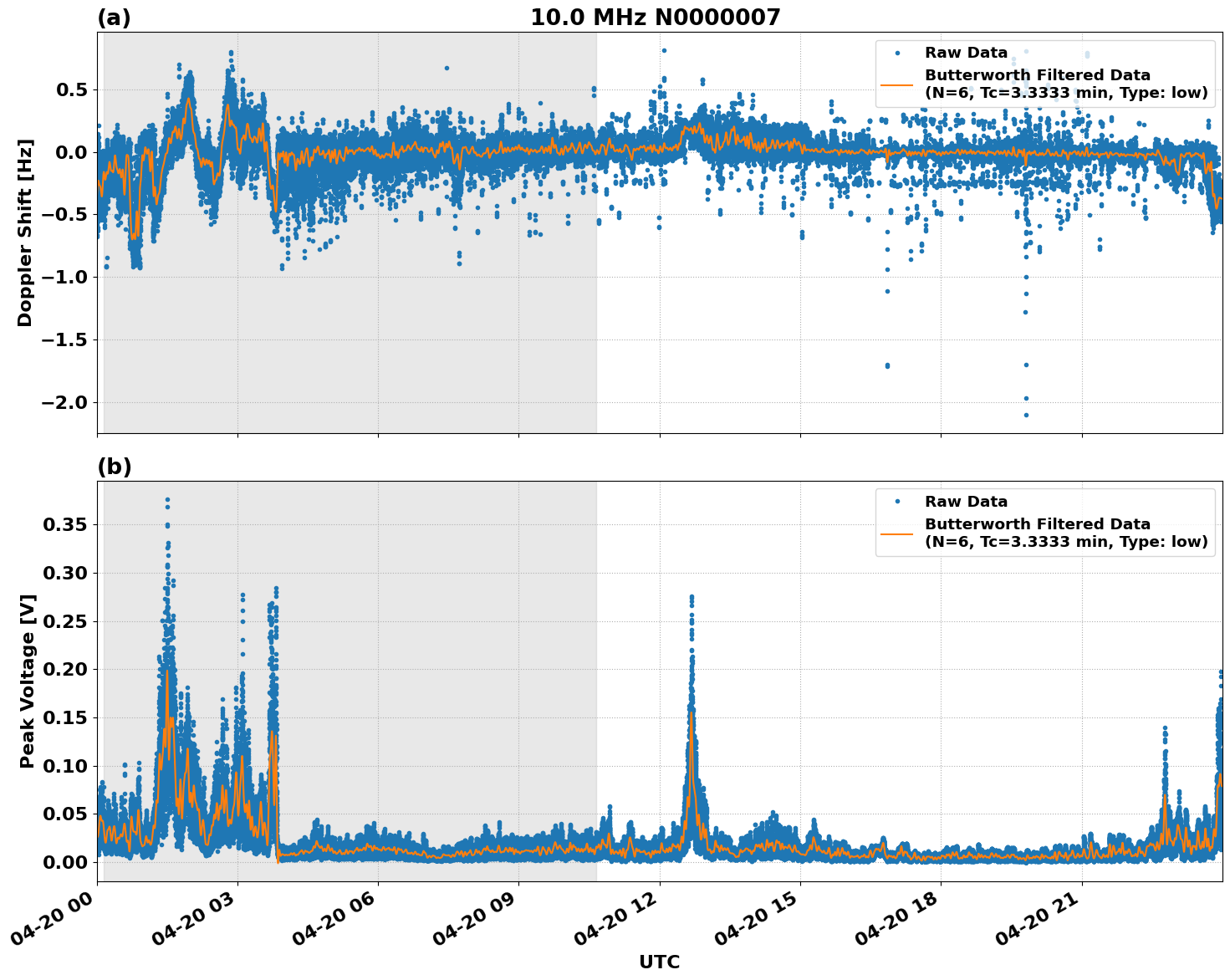Select 'Butterworth Filtered Data' text in Peak Voltage legend

pyautogui.click(x=1037, y=524)
